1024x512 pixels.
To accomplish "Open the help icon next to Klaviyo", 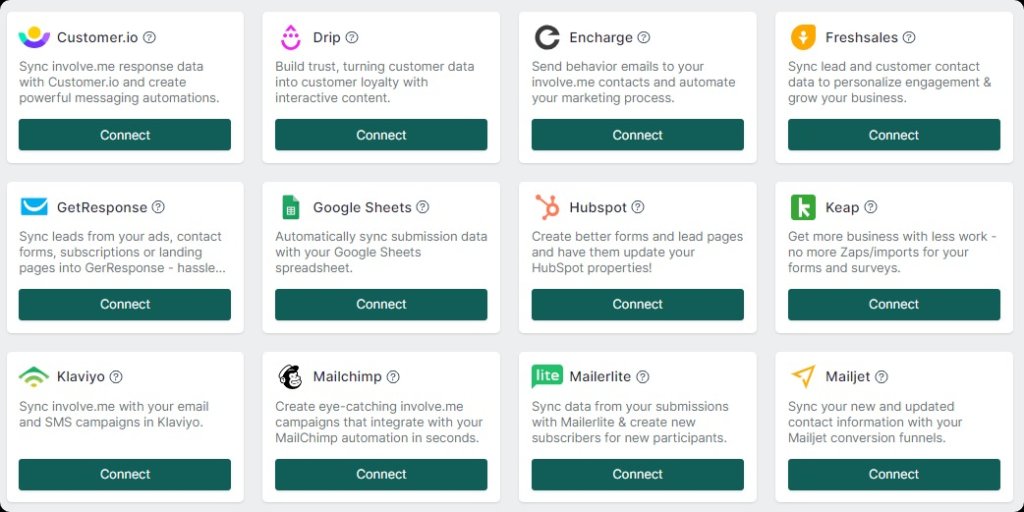I will [x=116, y=377].
